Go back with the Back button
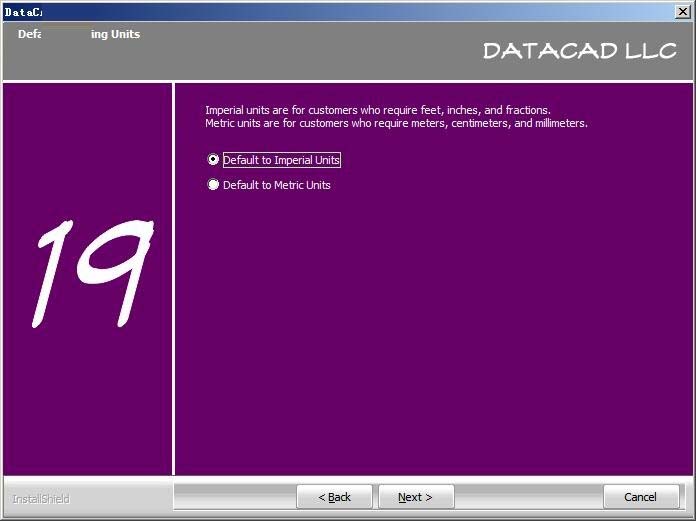Viewport: 696px width, 521px height. [334, 497]
